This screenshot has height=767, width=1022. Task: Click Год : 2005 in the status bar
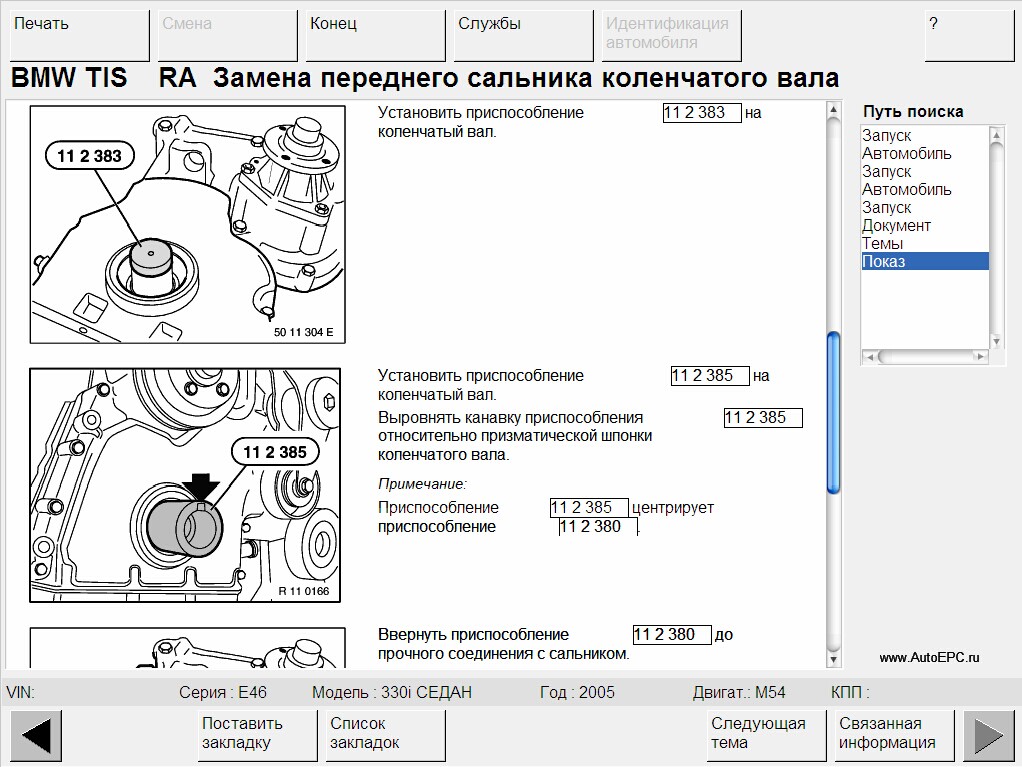pos(577,692)
